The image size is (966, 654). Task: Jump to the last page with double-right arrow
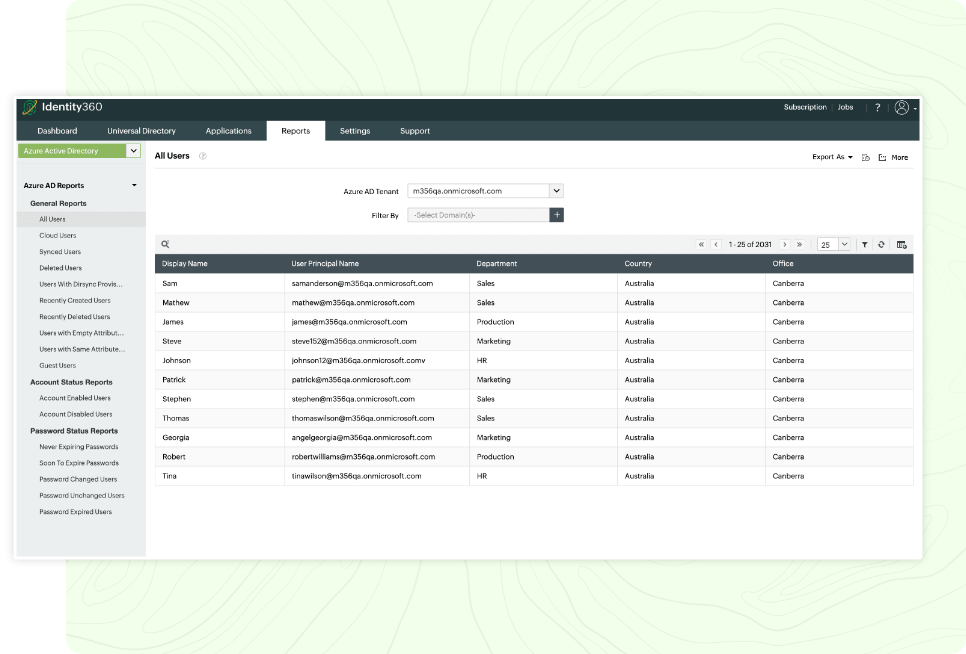[799, 244]
